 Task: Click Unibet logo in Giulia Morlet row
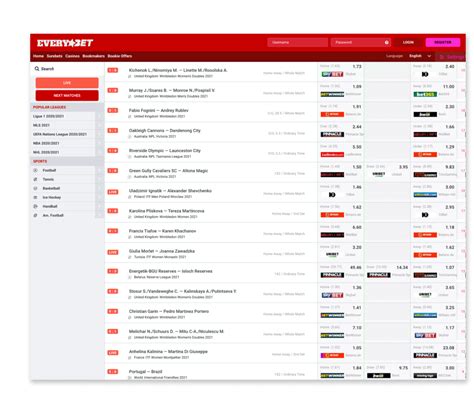(x=332, y=255)
